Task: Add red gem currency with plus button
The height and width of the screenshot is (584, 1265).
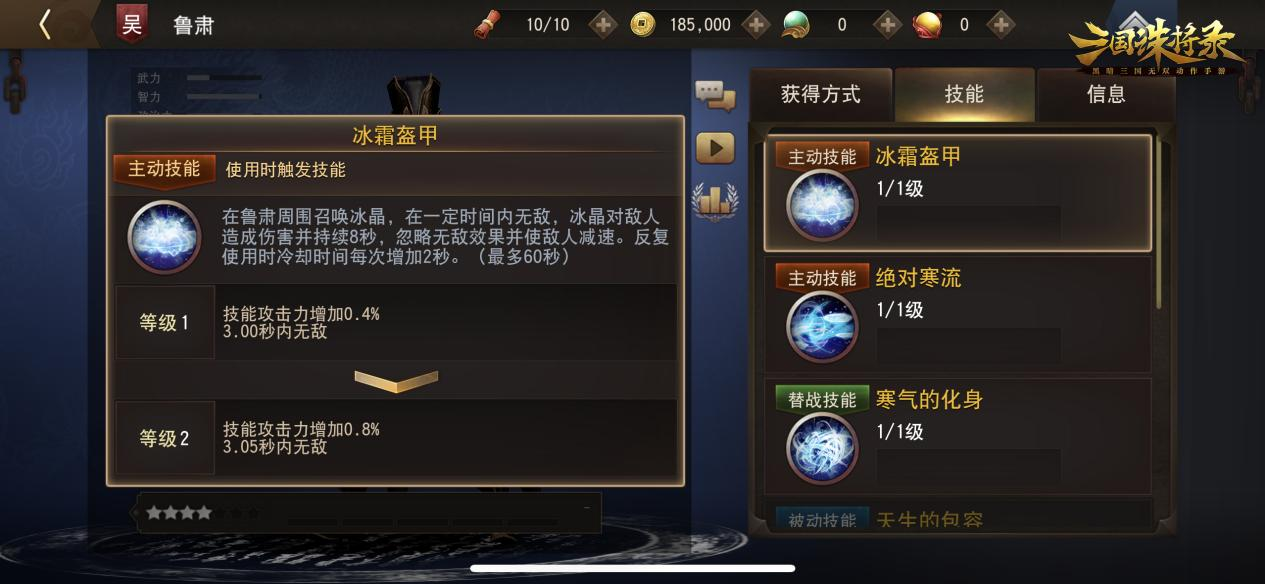Action: (x=1001, y=24)
